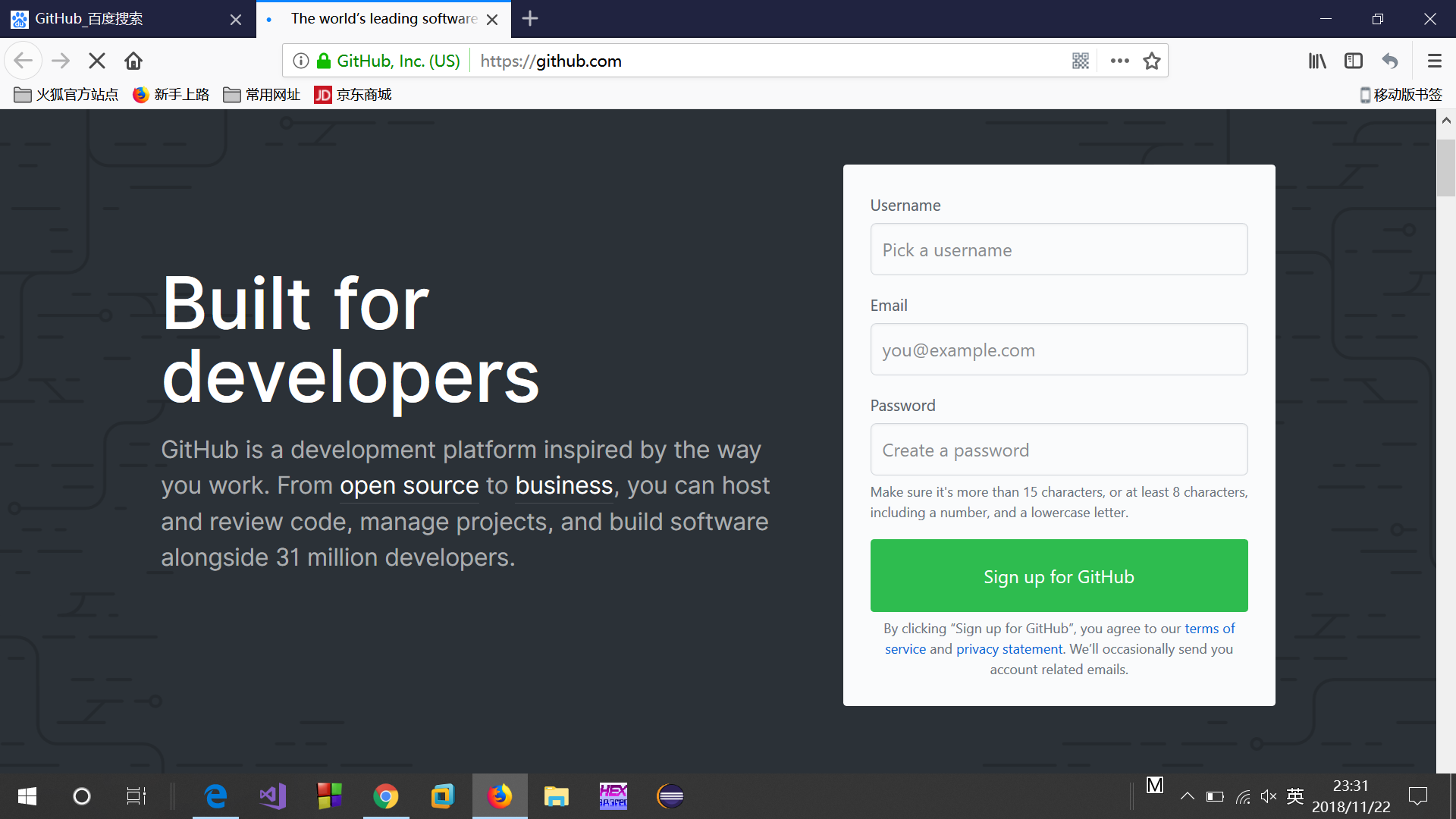Click Sign up for GitHub button
Screen dimensions: 1456x819
[1059, 576]
